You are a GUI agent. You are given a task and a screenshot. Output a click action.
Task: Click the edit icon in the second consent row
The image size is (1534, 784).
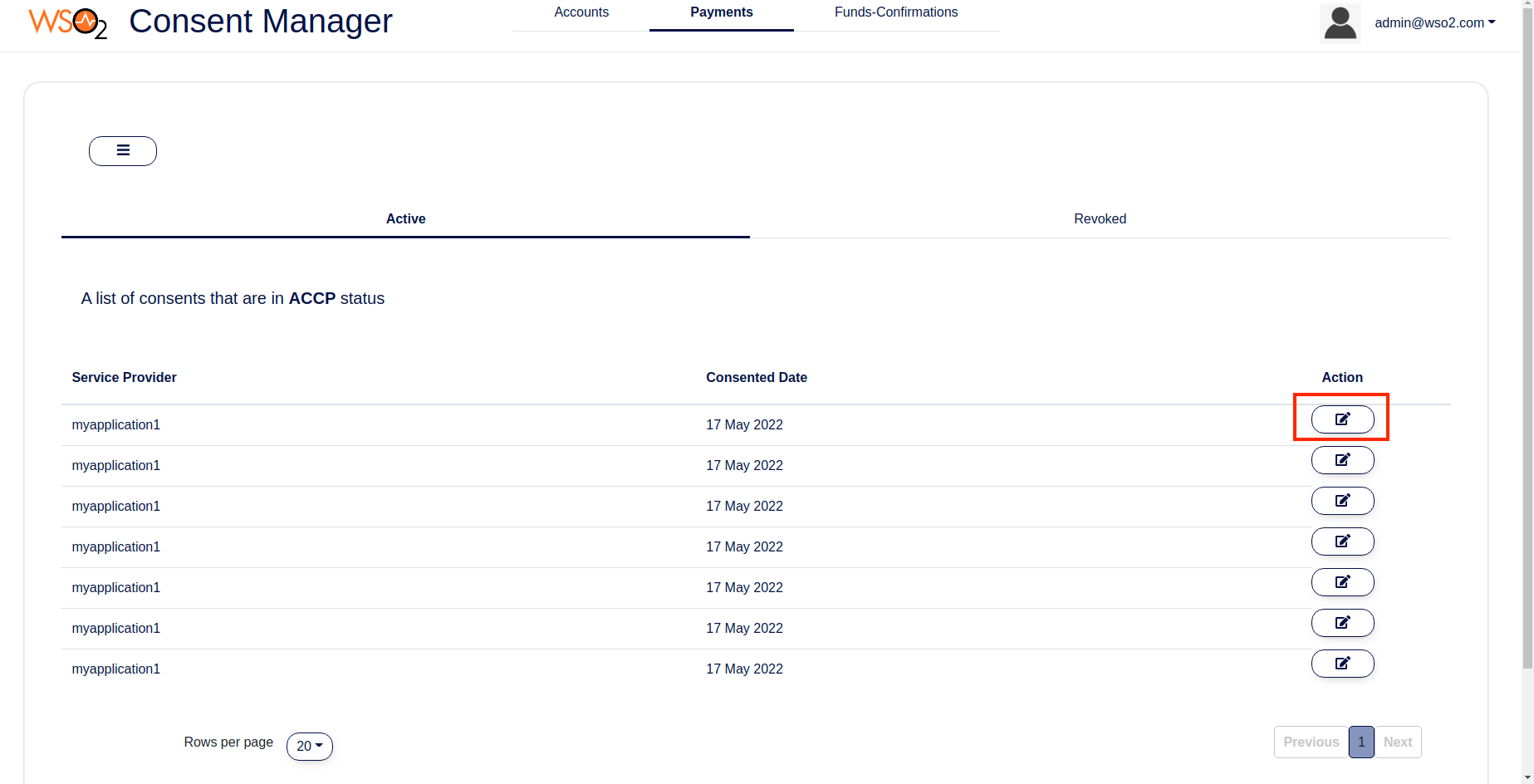click(1342, 460)
